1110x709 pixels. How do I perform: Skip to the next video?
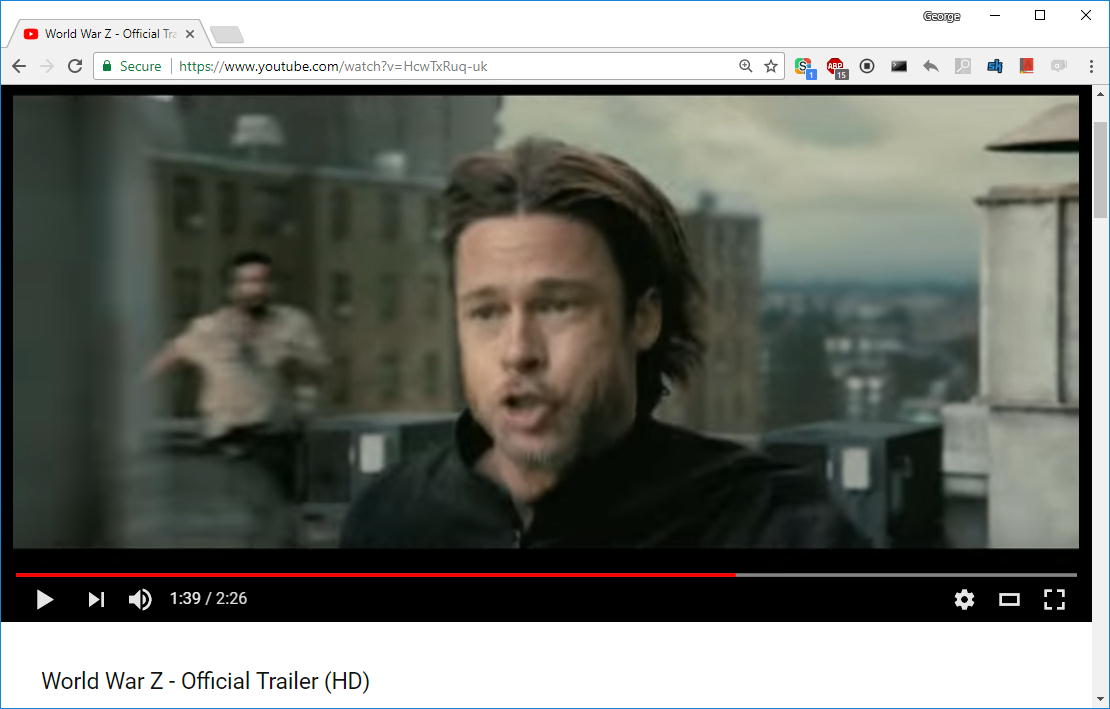tap(96, 599)
